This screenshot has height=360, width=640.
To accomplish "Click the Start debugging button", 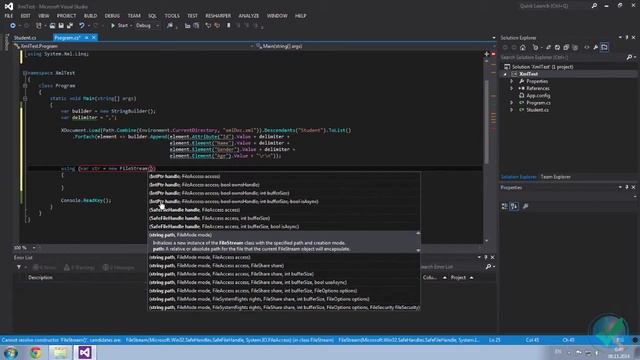I will coord(119,26).
